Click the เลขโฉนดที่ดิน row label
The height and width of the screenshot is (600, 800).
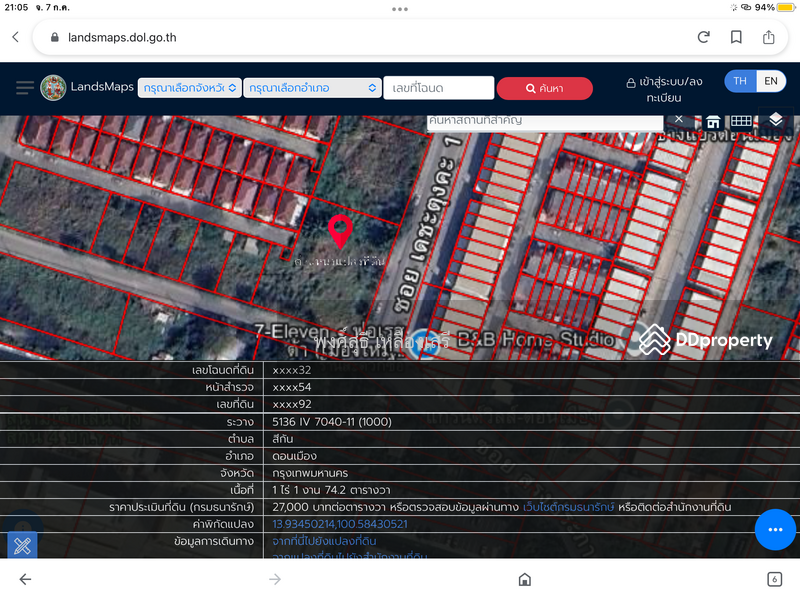tap(222, 370)
